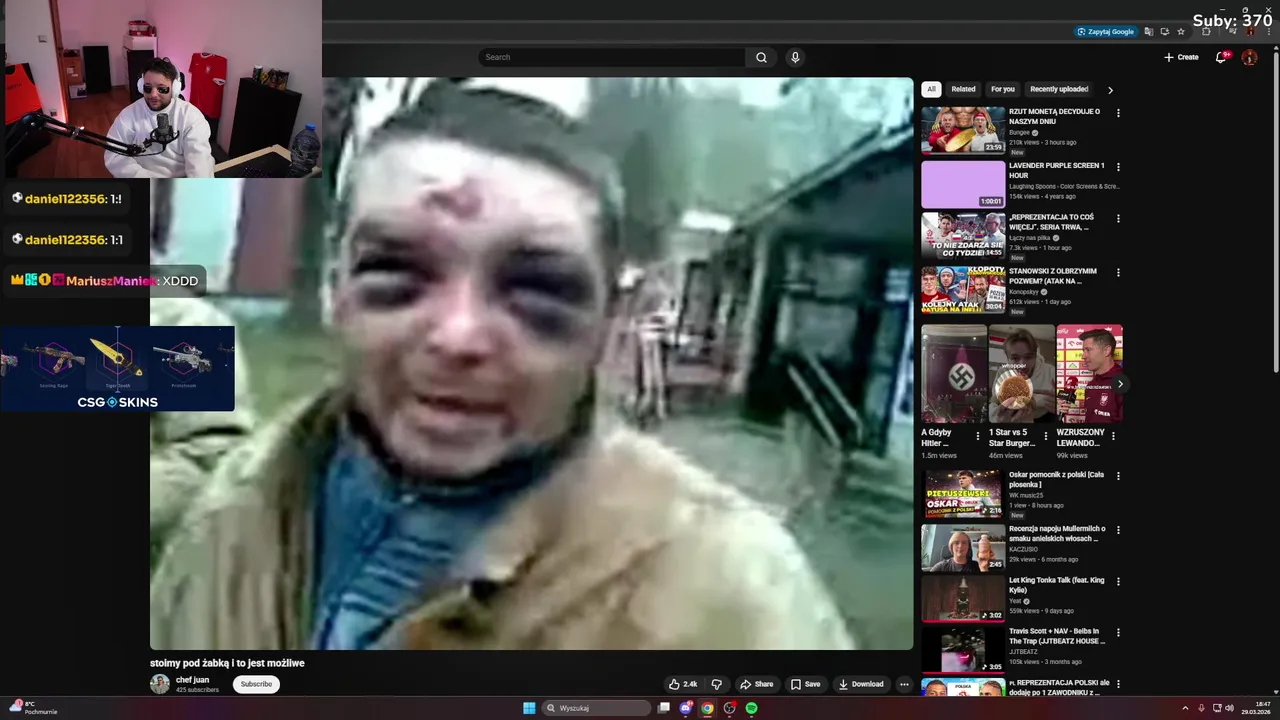Open the Windows Start menu
The image size is (1280, 720).
click(x=529, y=708)
